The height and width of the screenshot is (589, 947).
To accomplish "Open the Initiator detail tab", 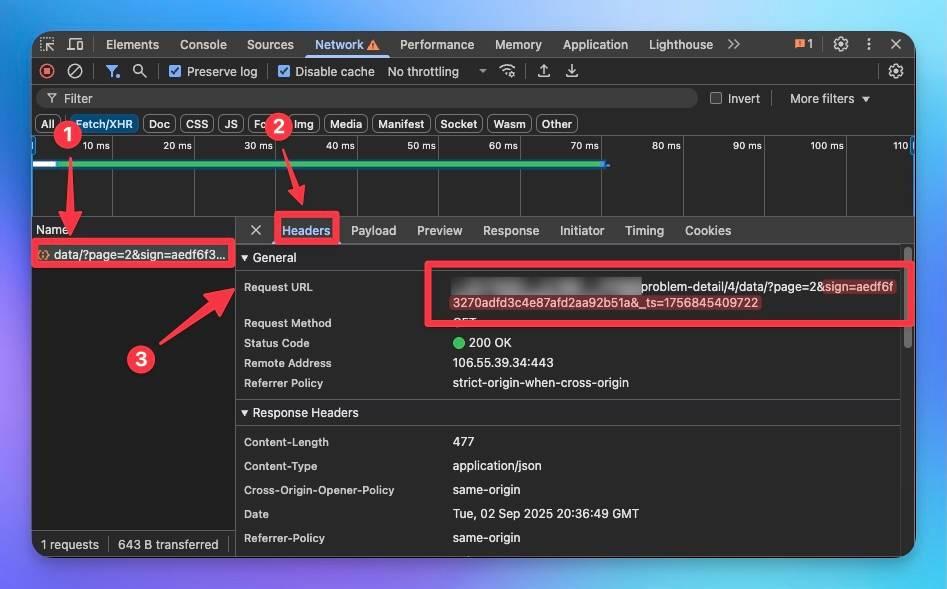I will [x=582, y=230].
